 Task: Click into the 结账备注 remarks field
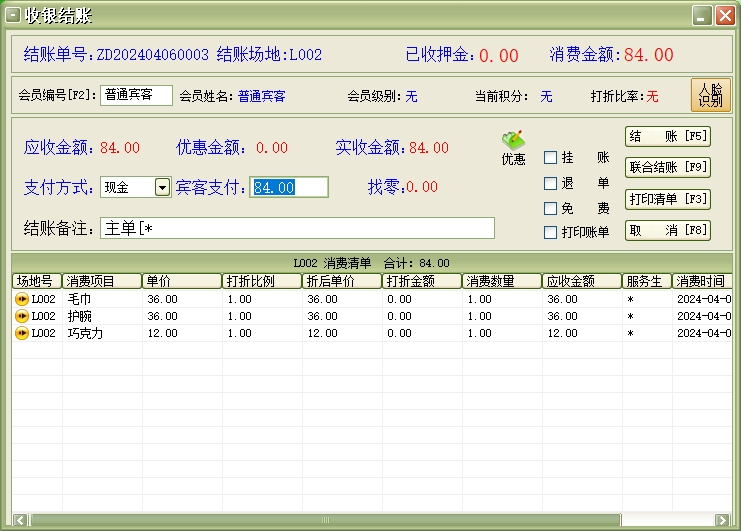(x=297, y=228)
